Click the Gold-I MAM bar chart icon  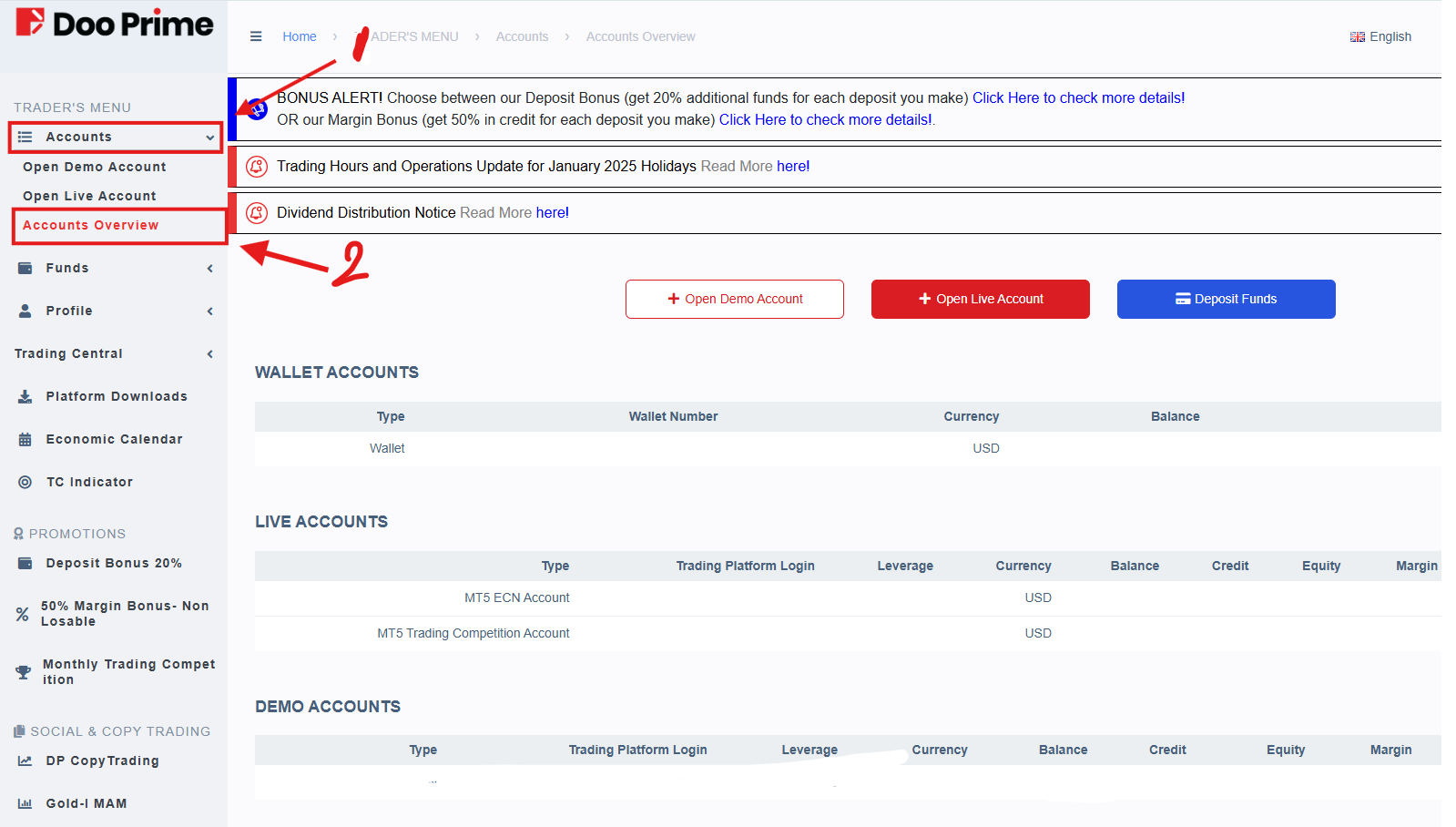(x=25, y=803)
